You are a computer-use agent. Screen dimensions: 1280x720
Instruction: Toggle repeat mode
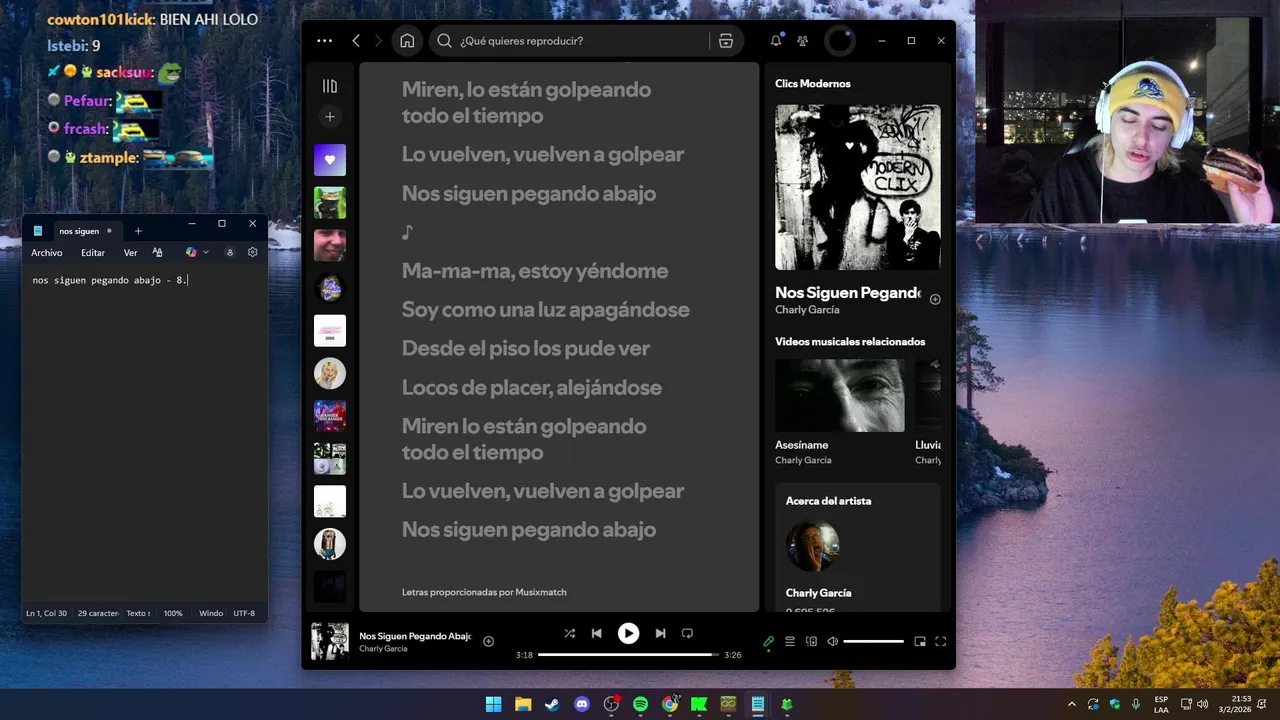pyautogui.click(x=687, y=633)
